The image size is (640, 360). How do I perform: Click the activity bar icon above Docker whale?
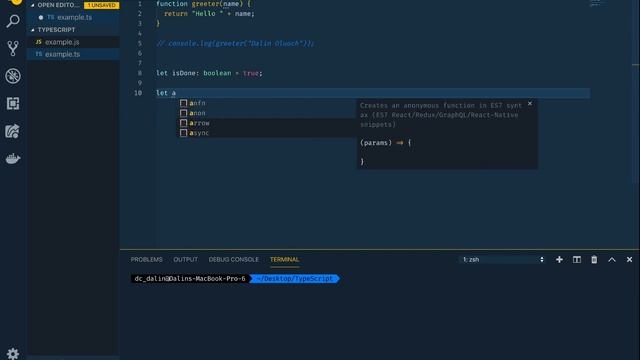pyautogui.click(x=13, y=131)
